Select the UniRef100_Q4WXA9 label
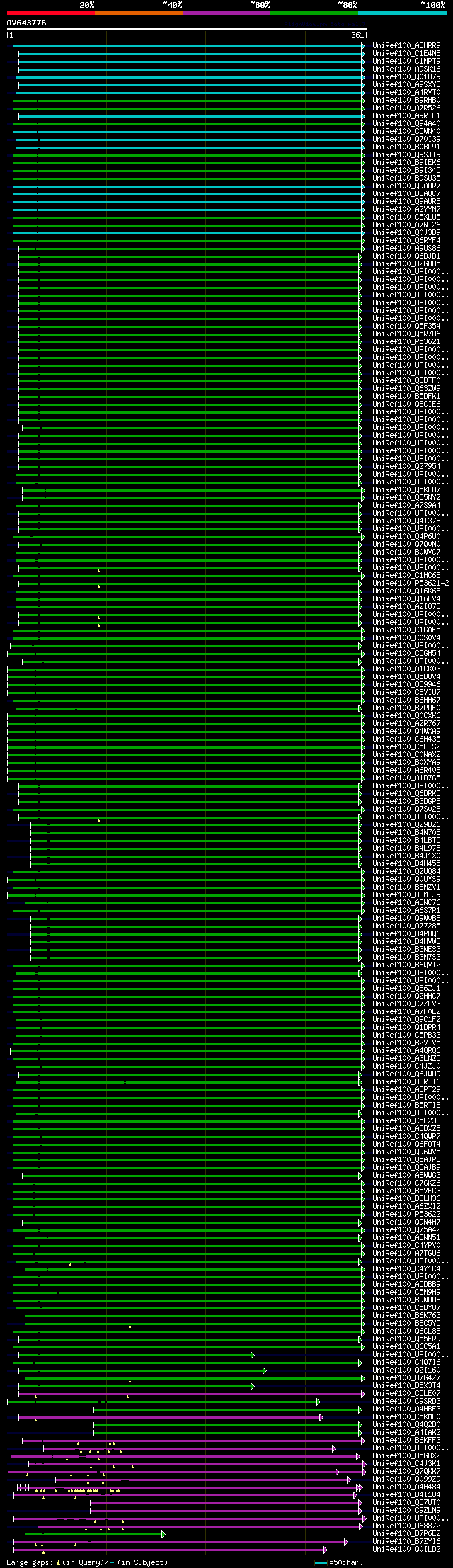Viewport: 453px width, 1568px height. [406, 732]
